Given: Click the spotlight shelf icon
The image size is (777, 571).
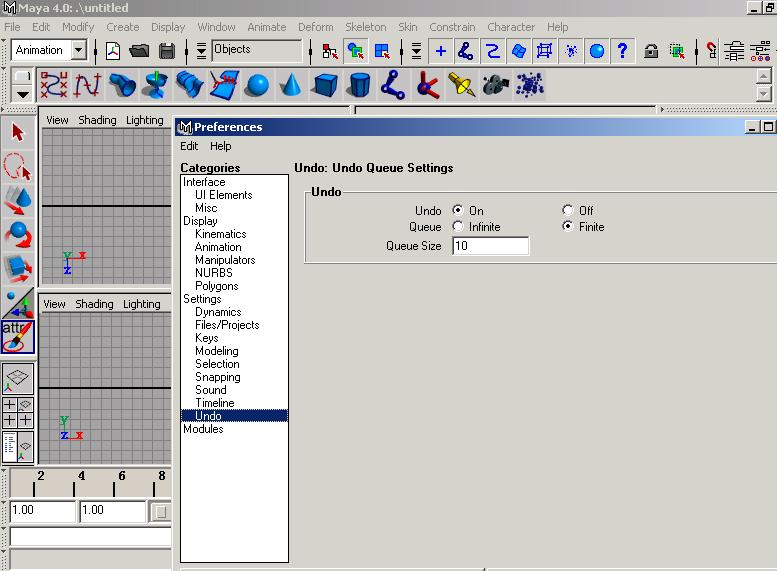Looking at the screenshot, I should [x=461, y=85].
